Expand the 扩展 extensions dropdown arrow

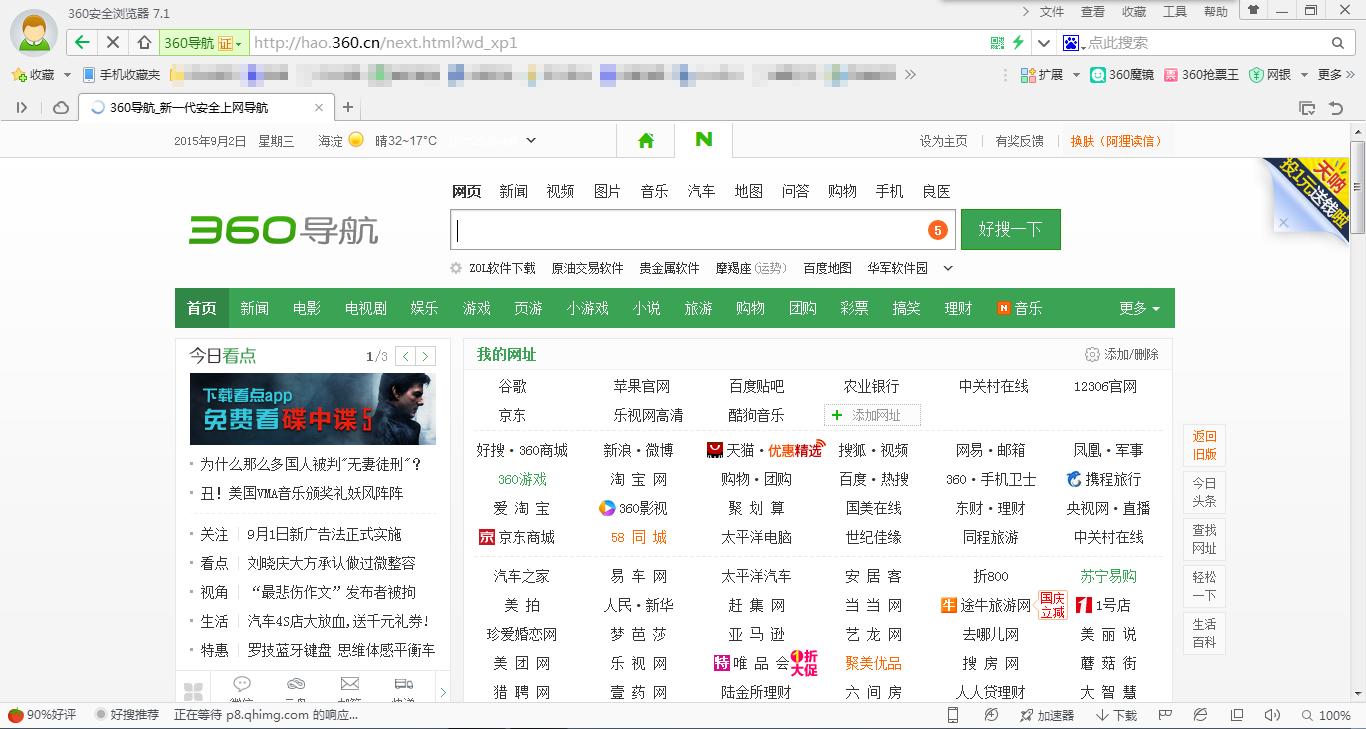point(1076,75)
